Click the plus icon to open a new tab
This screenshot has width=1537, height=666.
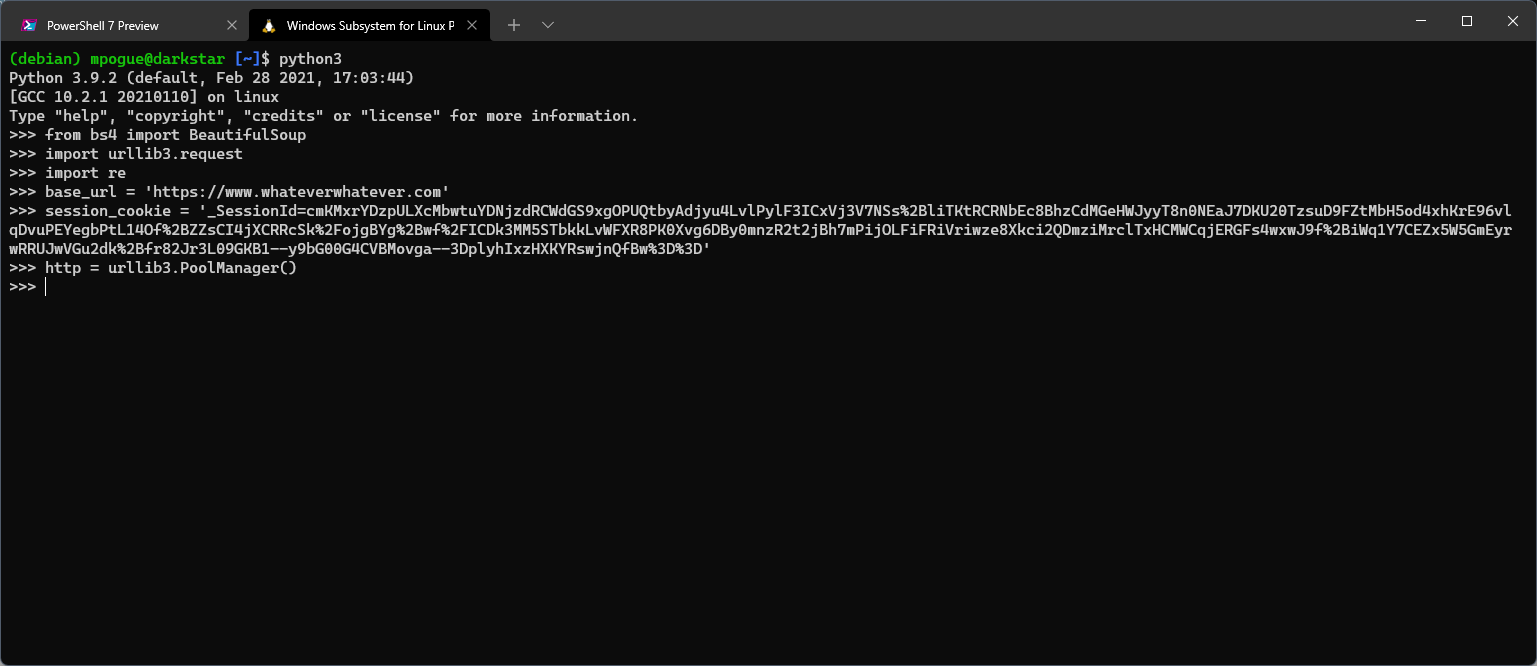513,24
